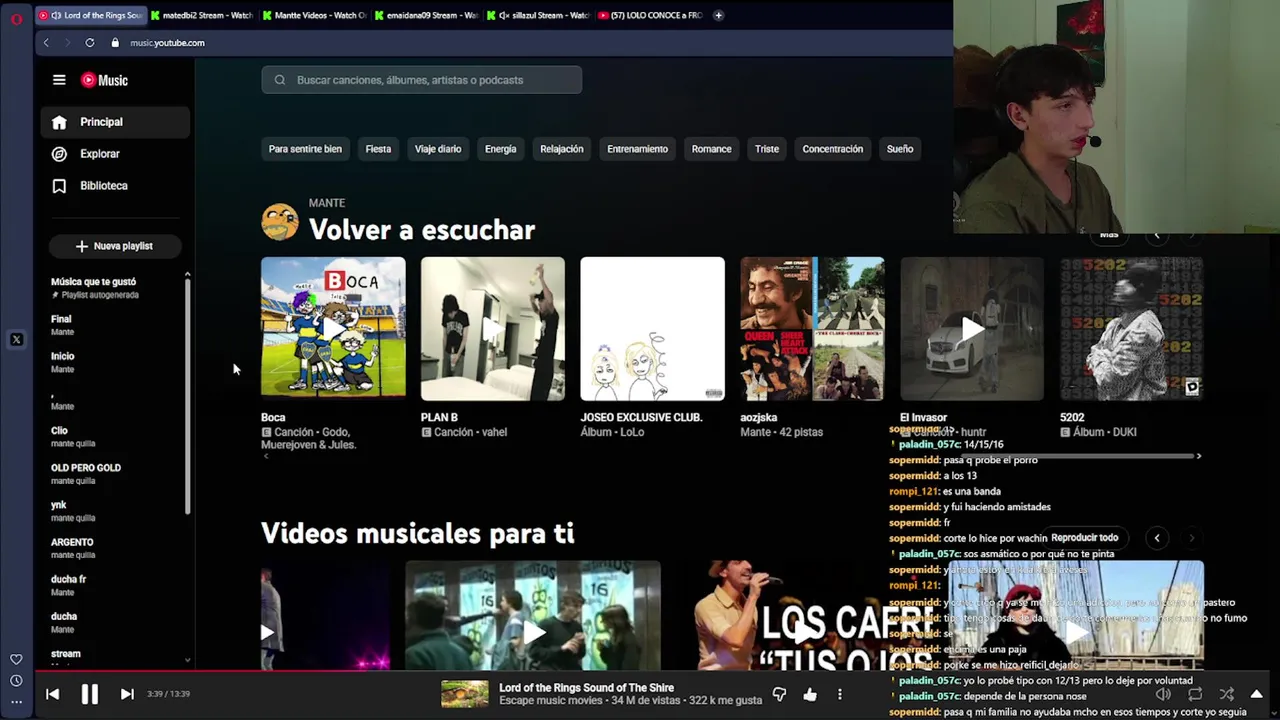Dislike the current song

[780, 694]
